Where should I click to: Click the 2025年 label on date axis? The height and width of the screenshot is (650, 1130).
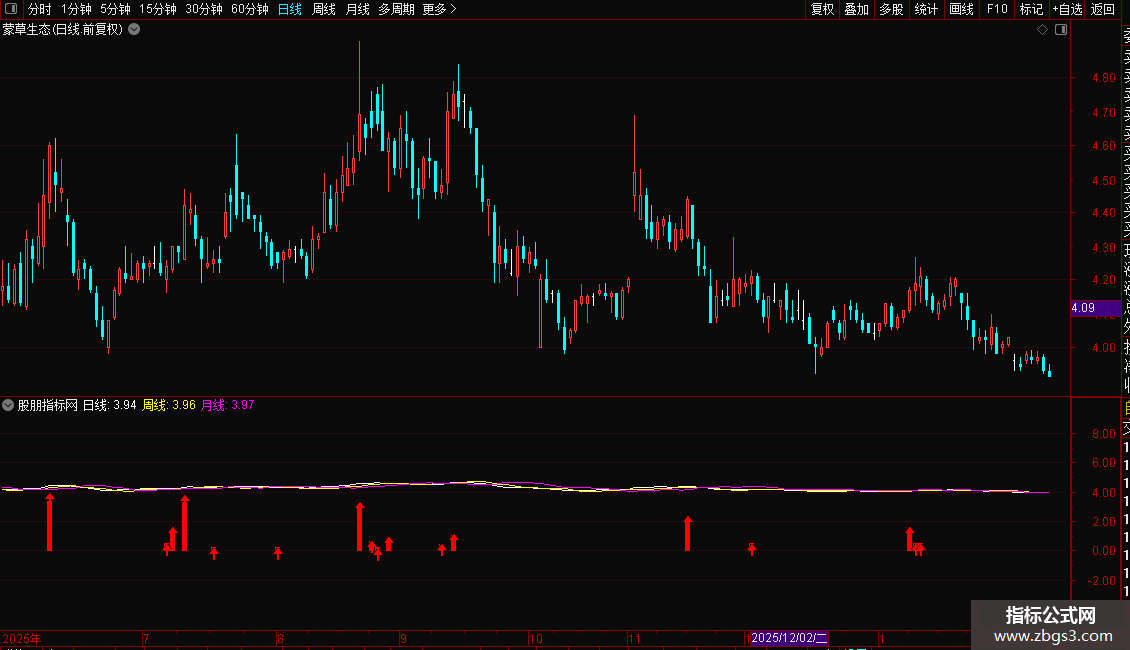pyautogui.click(x=22, y=638)
